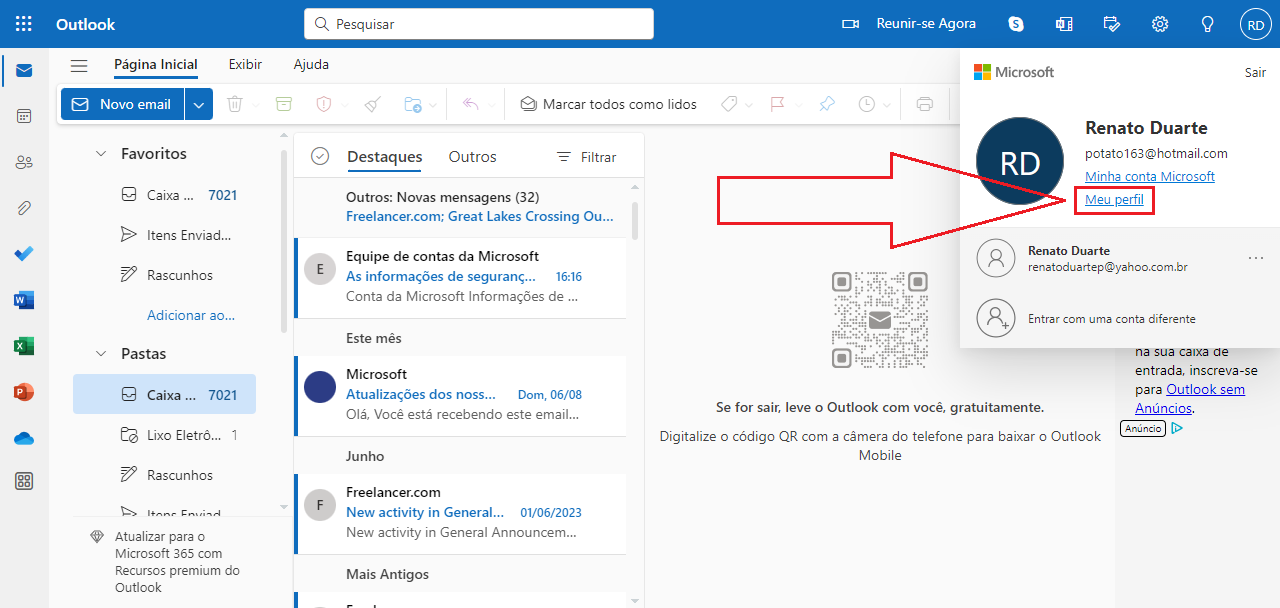Viewport: 1280px width, 608px height.
Task: Open the Tips lightbulb icon
Action: coord(1208,24)
